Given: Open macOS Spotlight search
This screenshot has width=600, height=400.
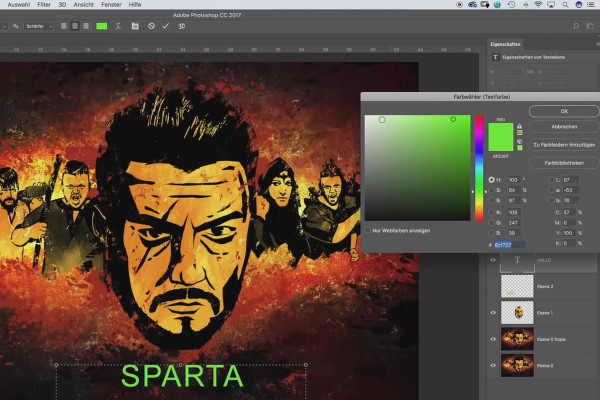Looking at the screenshot, I should (565, 5).
